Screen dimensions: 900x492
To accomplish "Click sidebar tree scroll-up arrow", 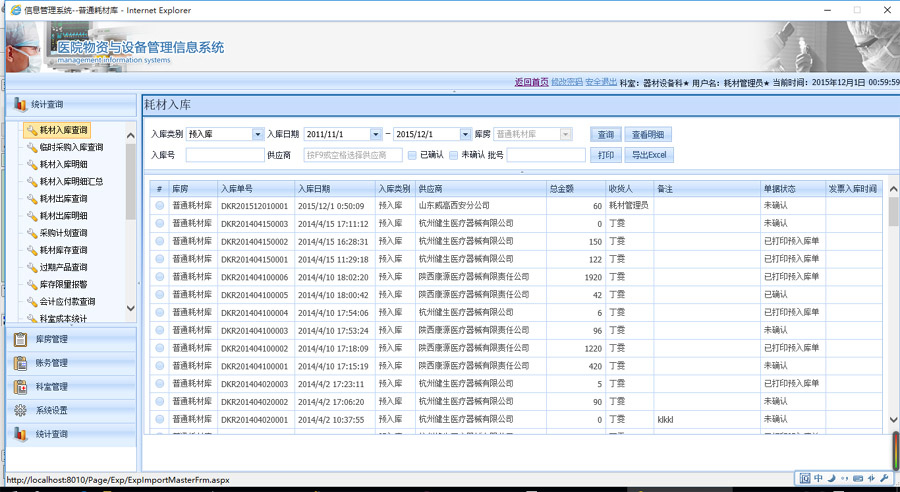I will tap(130, 135).
